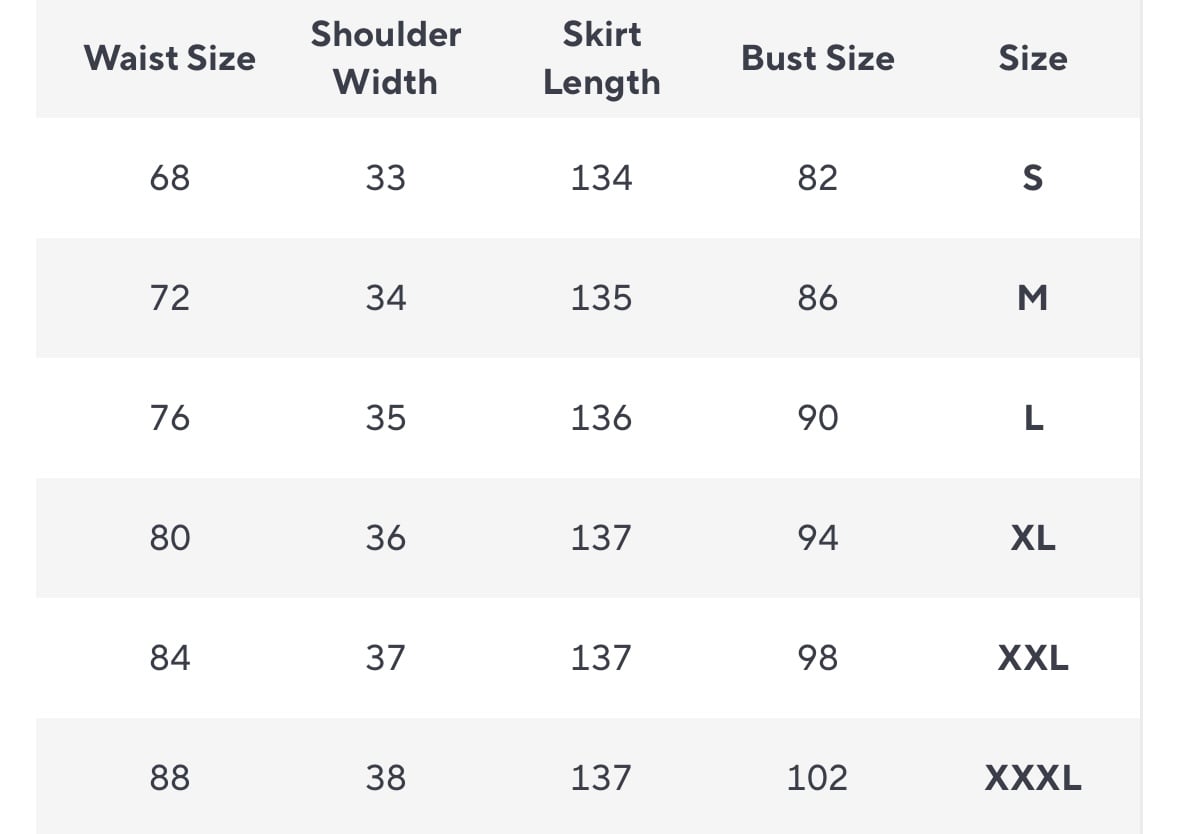The width and height of the screenshot is (1179, 834).
Task: Select waist size value 80
Action: [170, 538]
